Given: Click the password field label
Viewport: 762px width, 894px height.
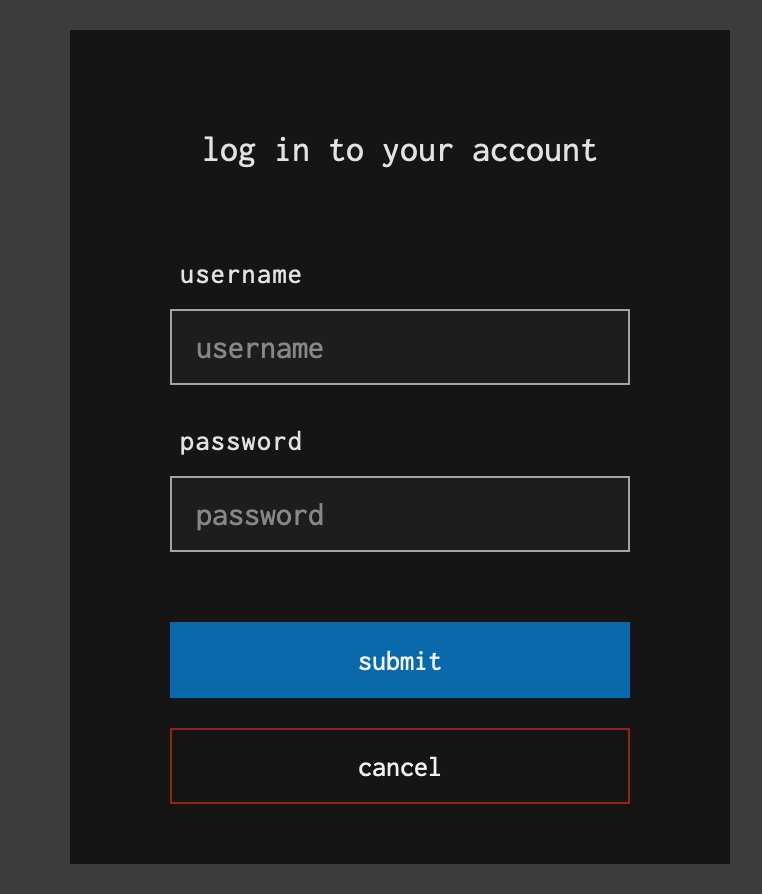Looking at the screenshot, I should click(x=240, y=441).
